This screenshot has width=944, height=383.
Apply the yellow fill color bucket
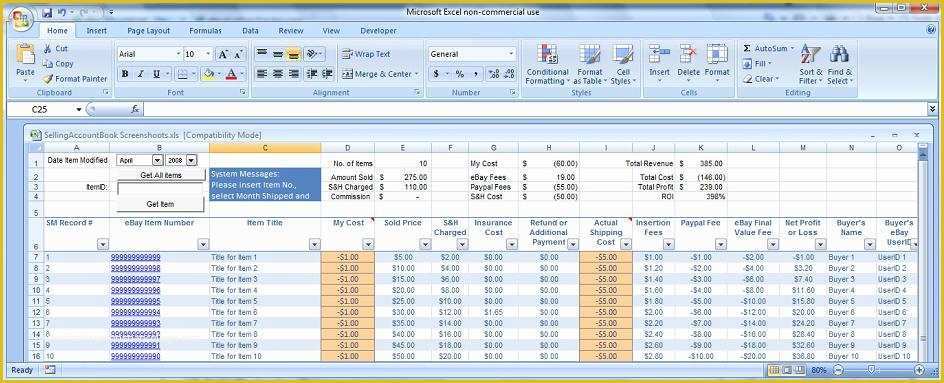coord(208,74)
